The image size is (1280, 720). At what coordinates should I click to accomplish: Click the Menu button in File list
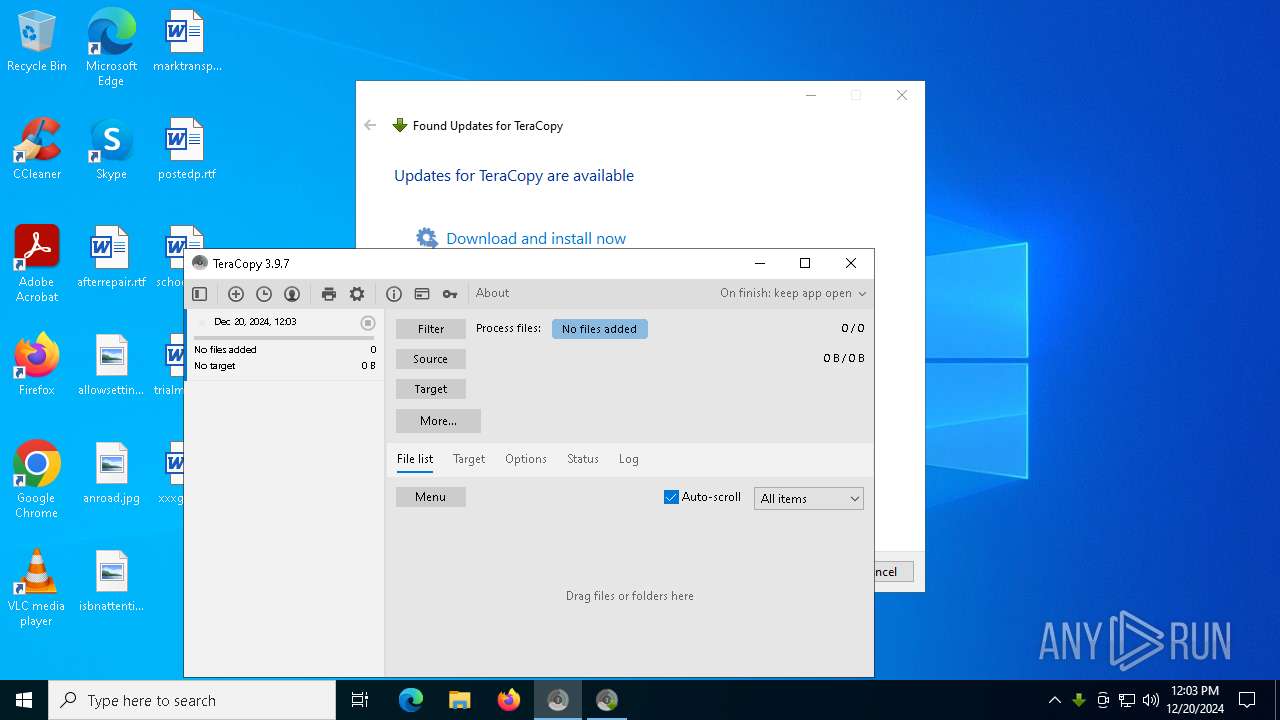click(x=431, y=497)
